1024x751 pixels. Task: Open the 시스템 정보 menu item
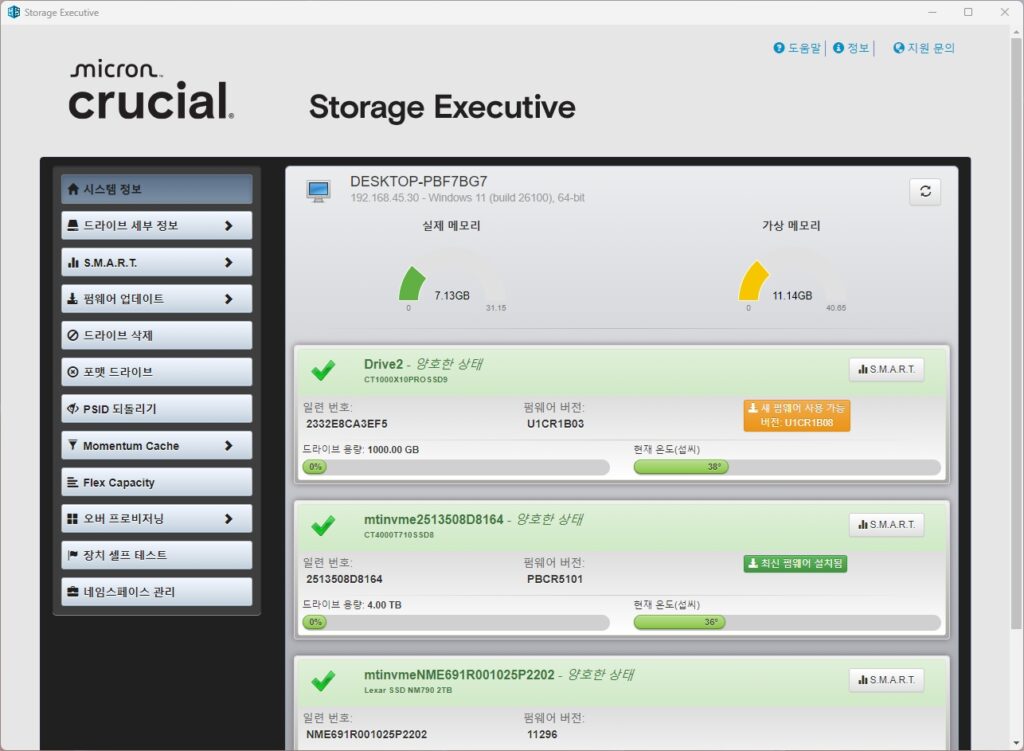click(157, 189)
